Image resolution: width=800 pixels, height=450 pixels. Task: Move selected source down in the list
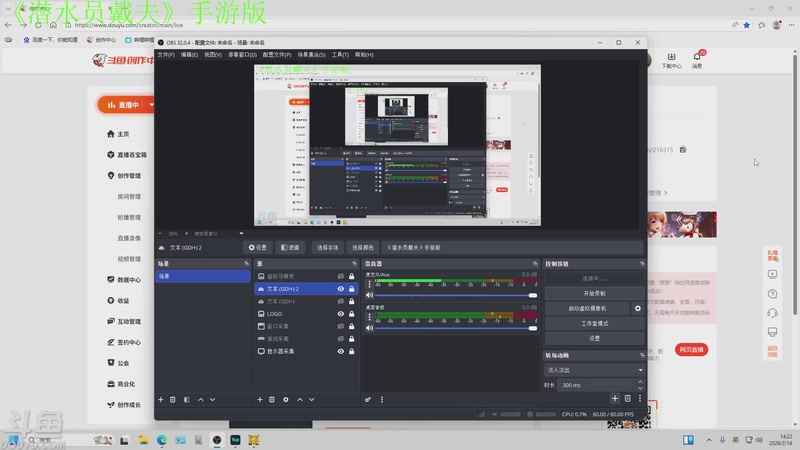tap(312, 399)
